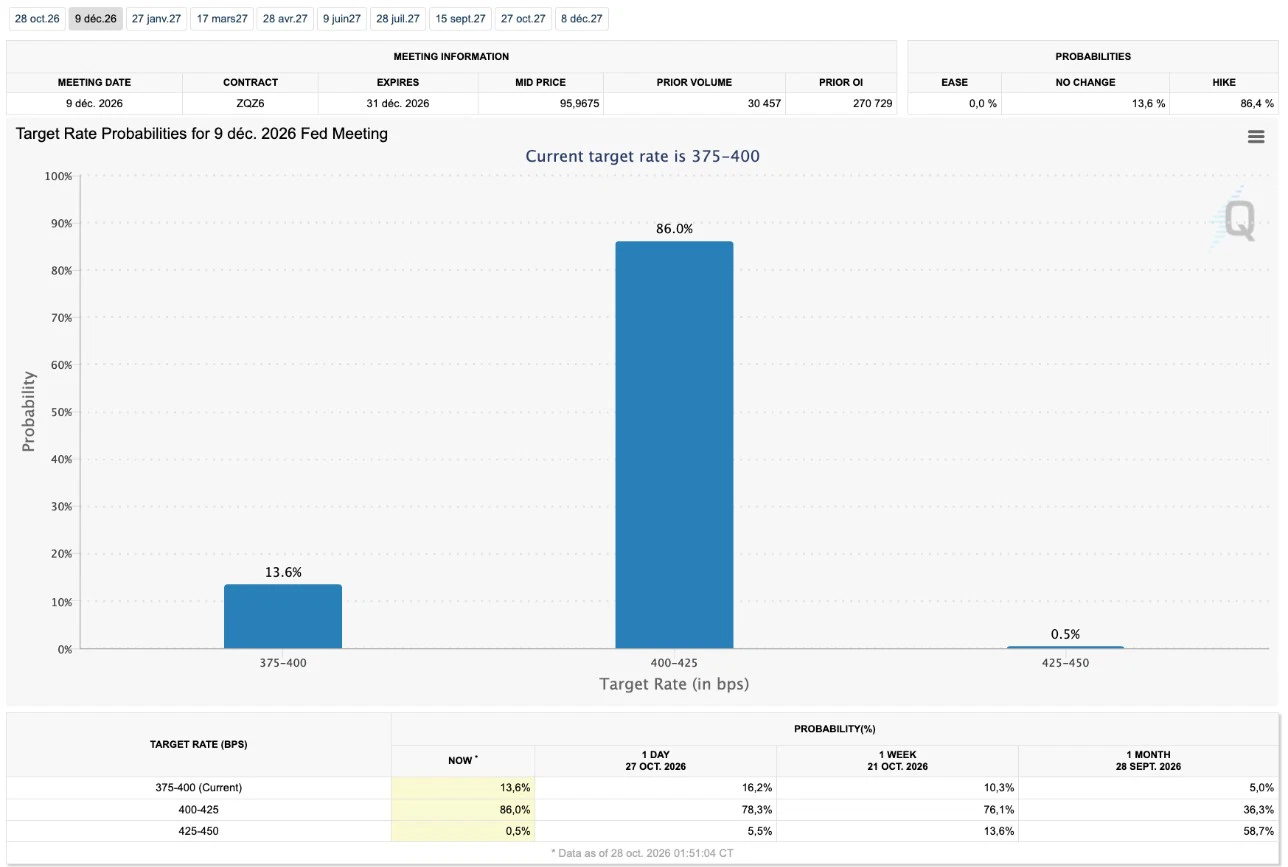Select the 9 déc.26 meeting tab
Viewport: 1288px width, 867px height.
click(x=96, y=19)
